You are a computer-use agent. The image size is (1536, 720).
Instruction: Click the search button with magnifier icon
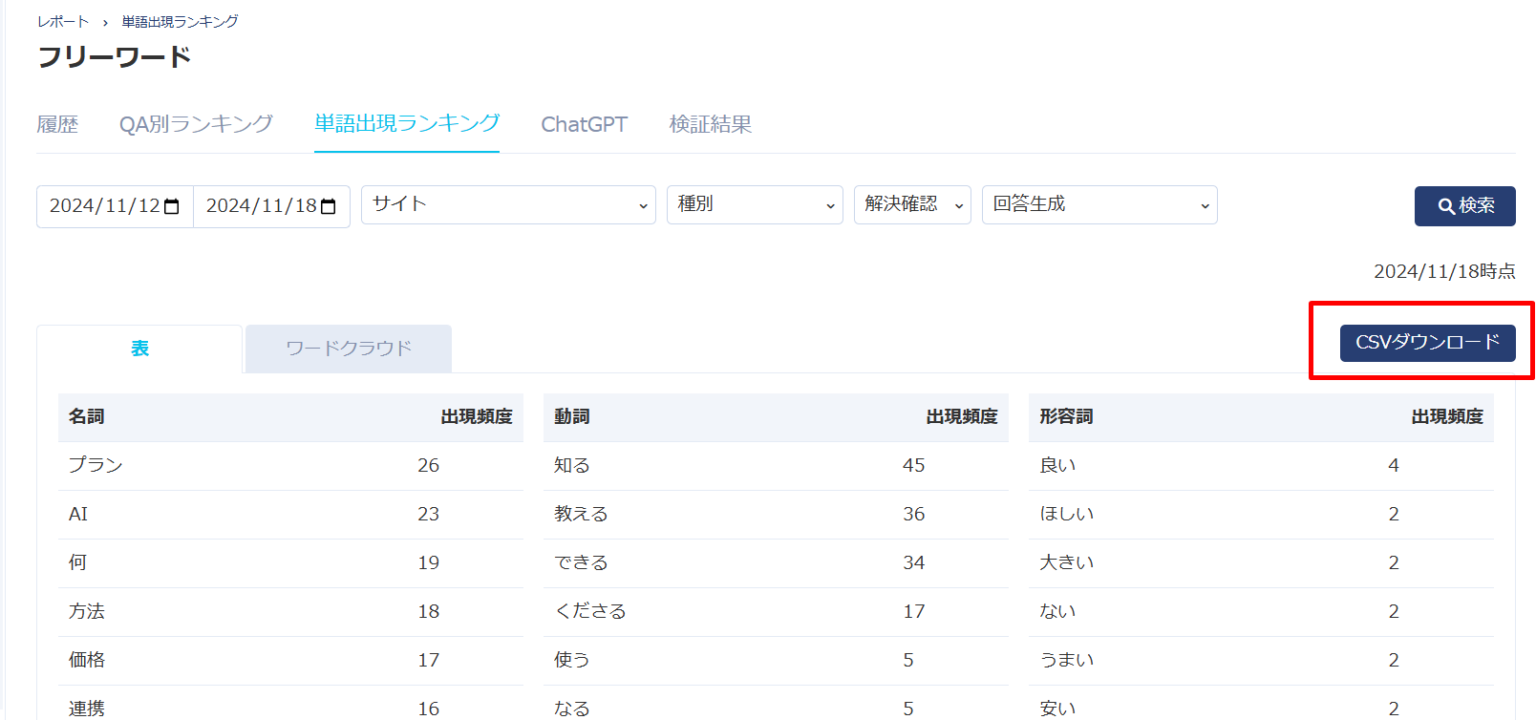pyautogui.click(x=1464, y=206)
